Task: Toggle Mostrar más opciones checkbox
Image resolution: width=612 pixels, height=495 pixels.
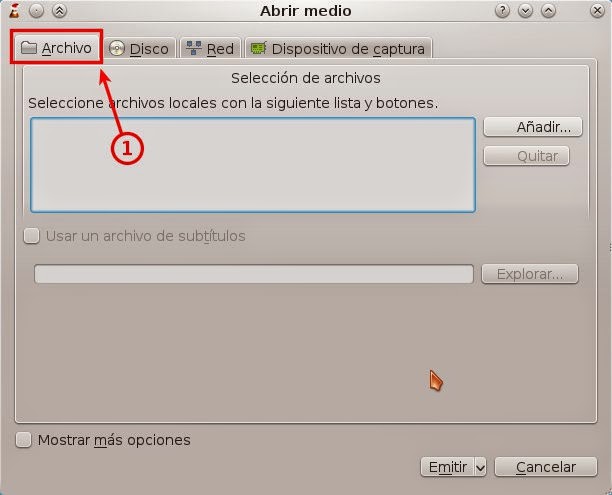Action: click(x=23, y=440)
